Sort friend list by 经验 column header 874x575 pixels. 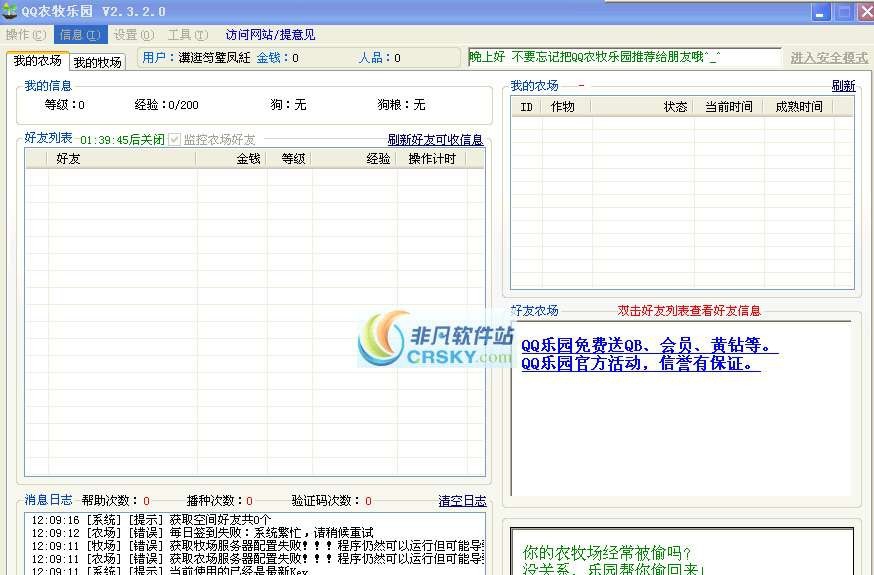point(378,159)
